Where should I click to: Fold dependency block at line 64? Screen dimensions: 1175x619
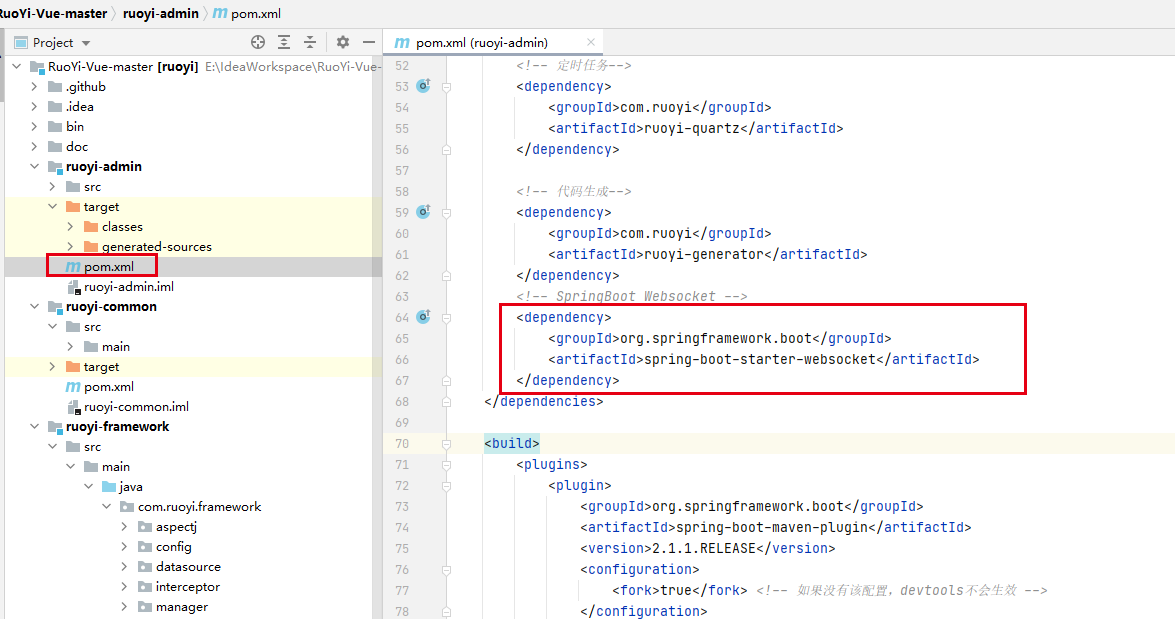447,317
